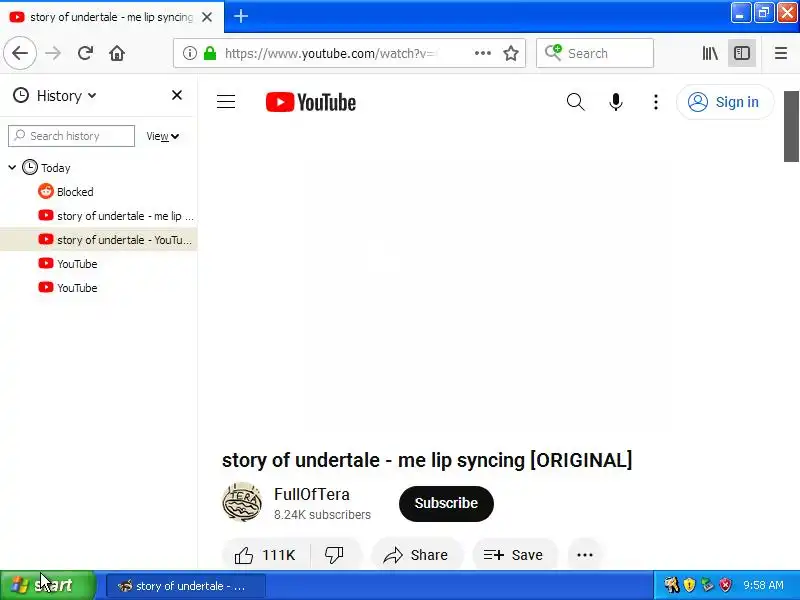This screenshot has width=800, height=600.
Task: Open the first YouTube history entry
Action: 98,264
